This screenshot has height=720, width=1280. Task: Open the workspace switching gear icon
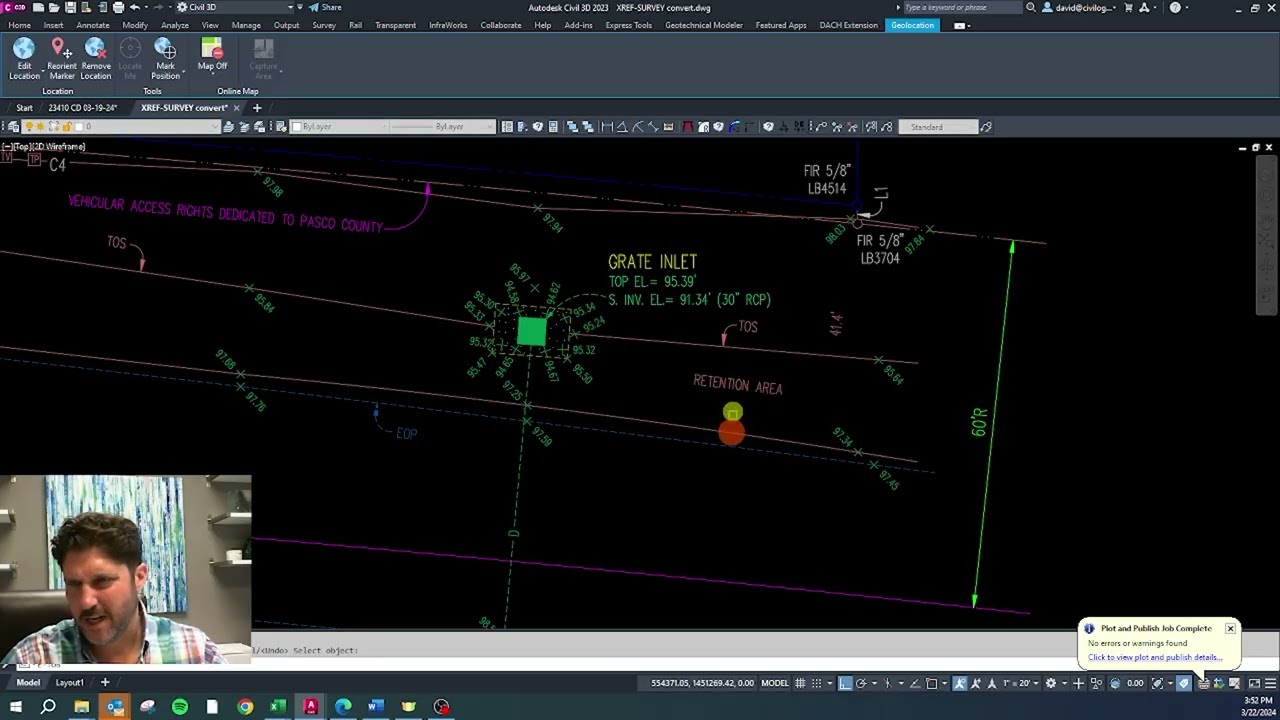click(1051, 683)
